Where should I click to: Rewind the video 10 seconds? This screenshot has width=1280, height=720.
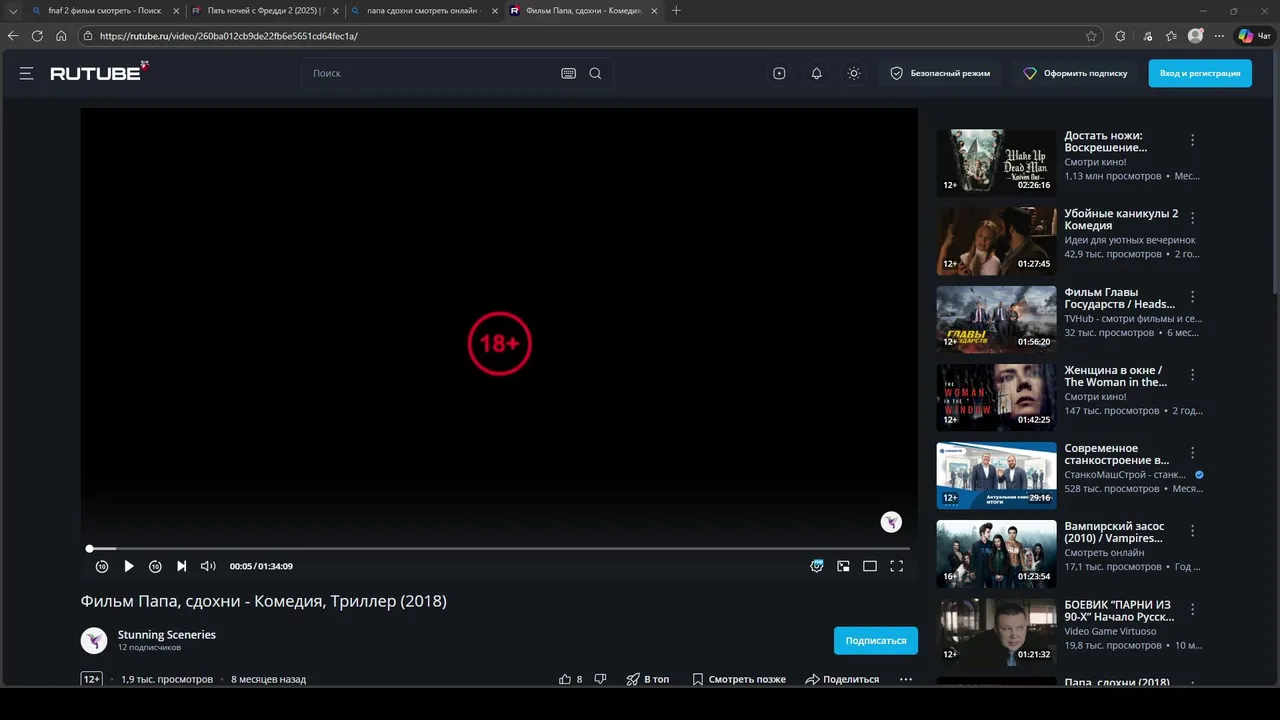click(x=102, y=566)
